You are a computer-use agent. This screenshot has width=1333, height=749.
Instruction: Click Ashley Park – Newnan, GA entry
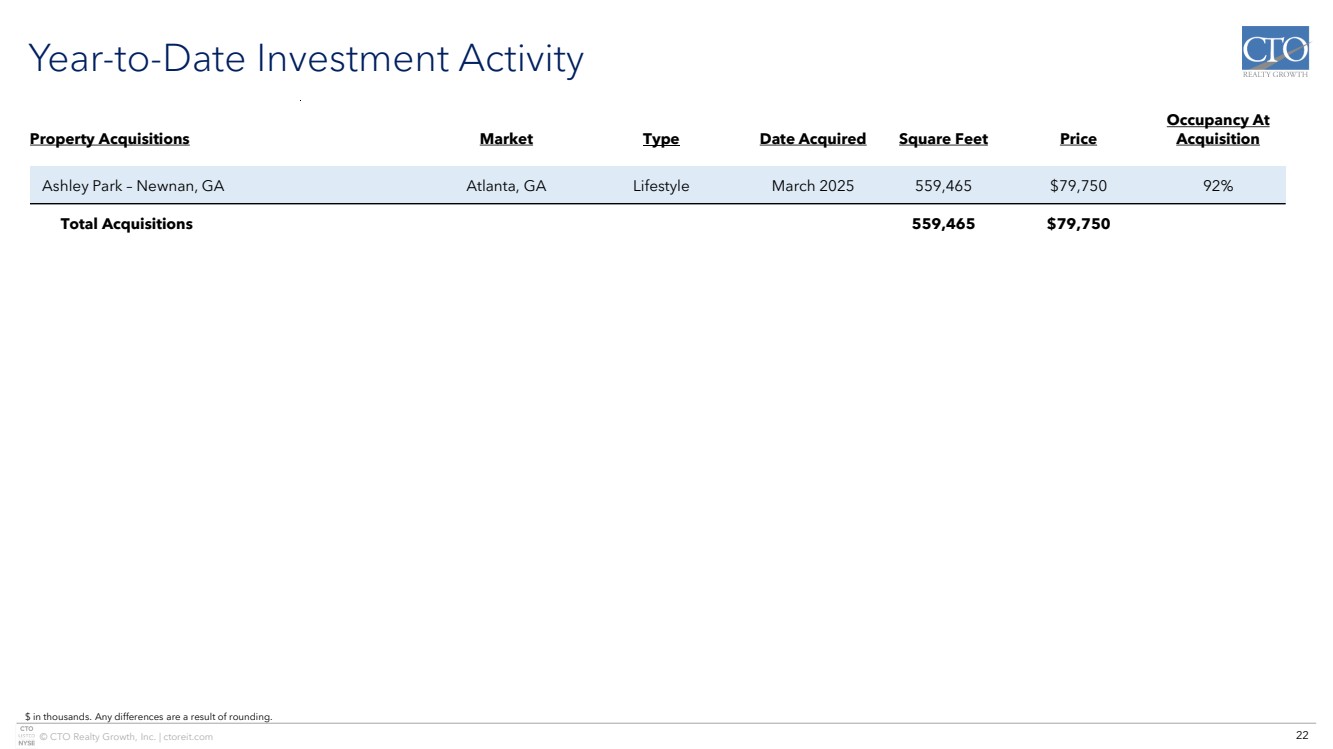133,186
